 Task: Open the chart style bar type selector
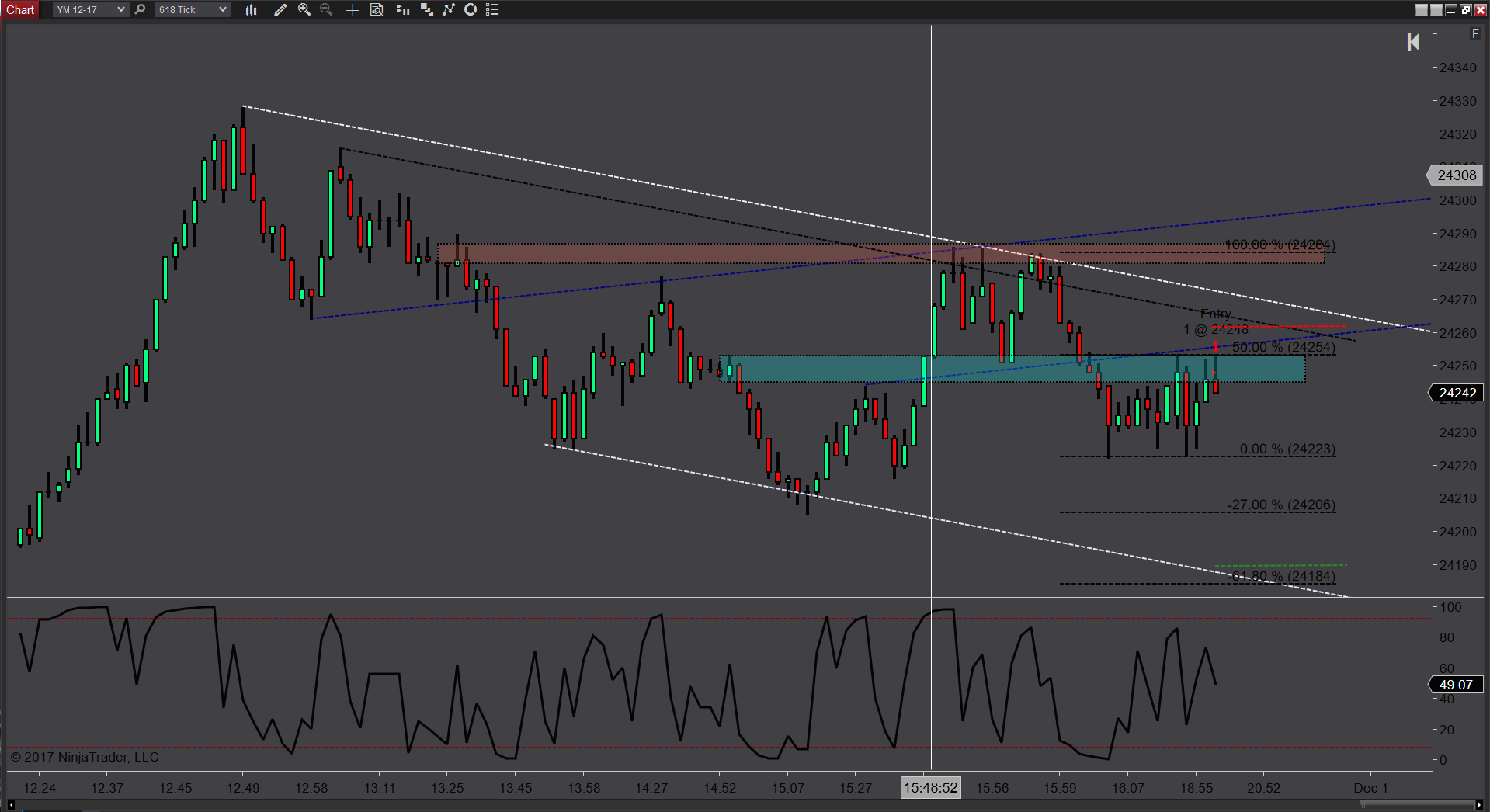tap(251, 10)
